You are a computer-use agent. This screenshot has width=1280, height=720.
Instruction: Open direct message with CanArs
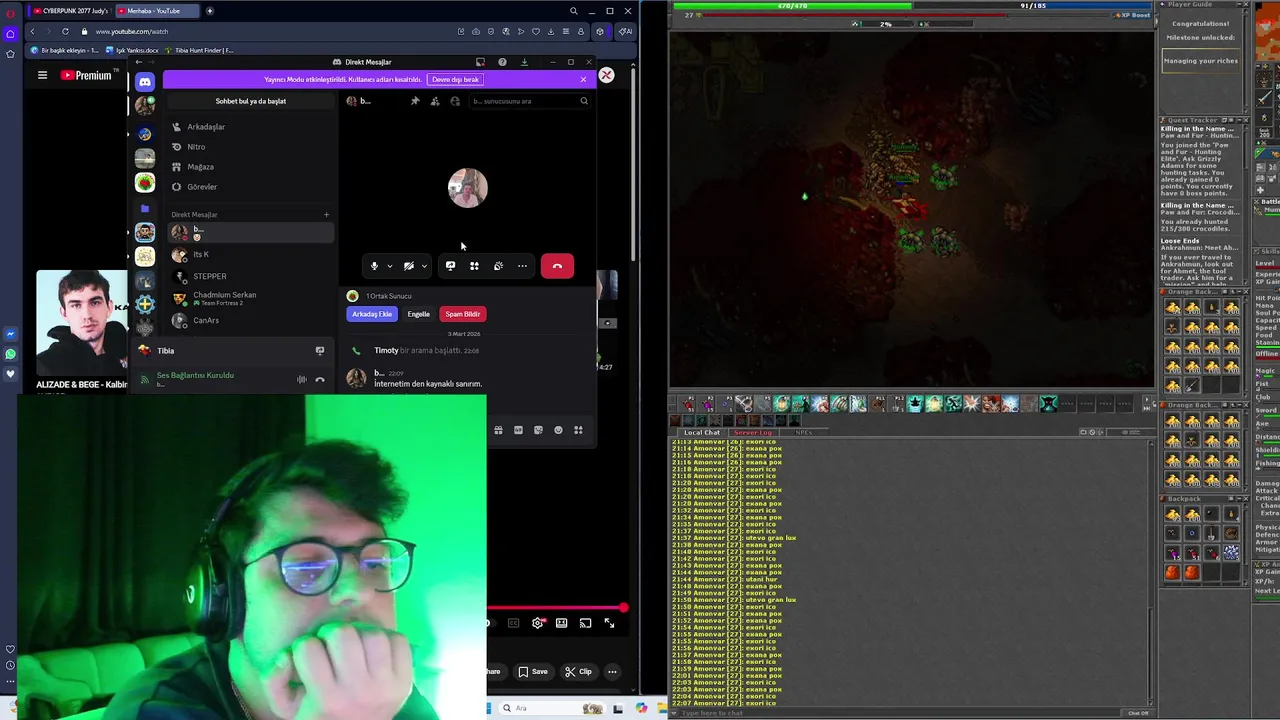250,320
